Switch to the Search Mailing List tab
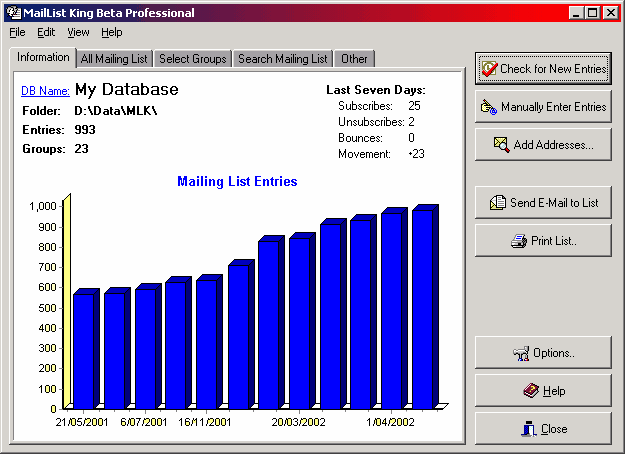 point(283,59)
